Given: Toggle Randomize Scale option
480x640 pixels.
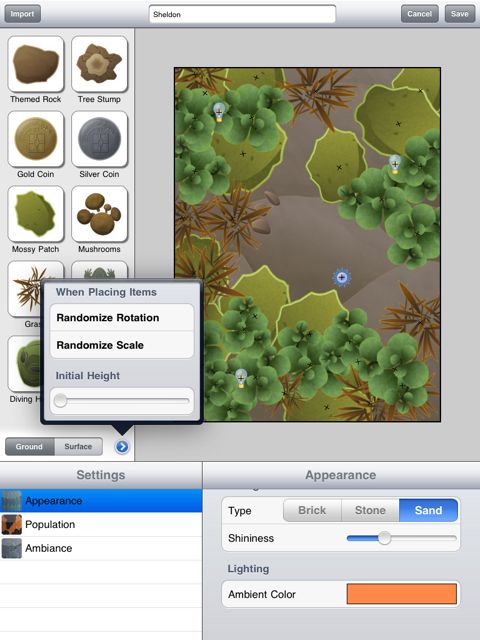Looking at the screenshot, I should click(x=122, y=345).
